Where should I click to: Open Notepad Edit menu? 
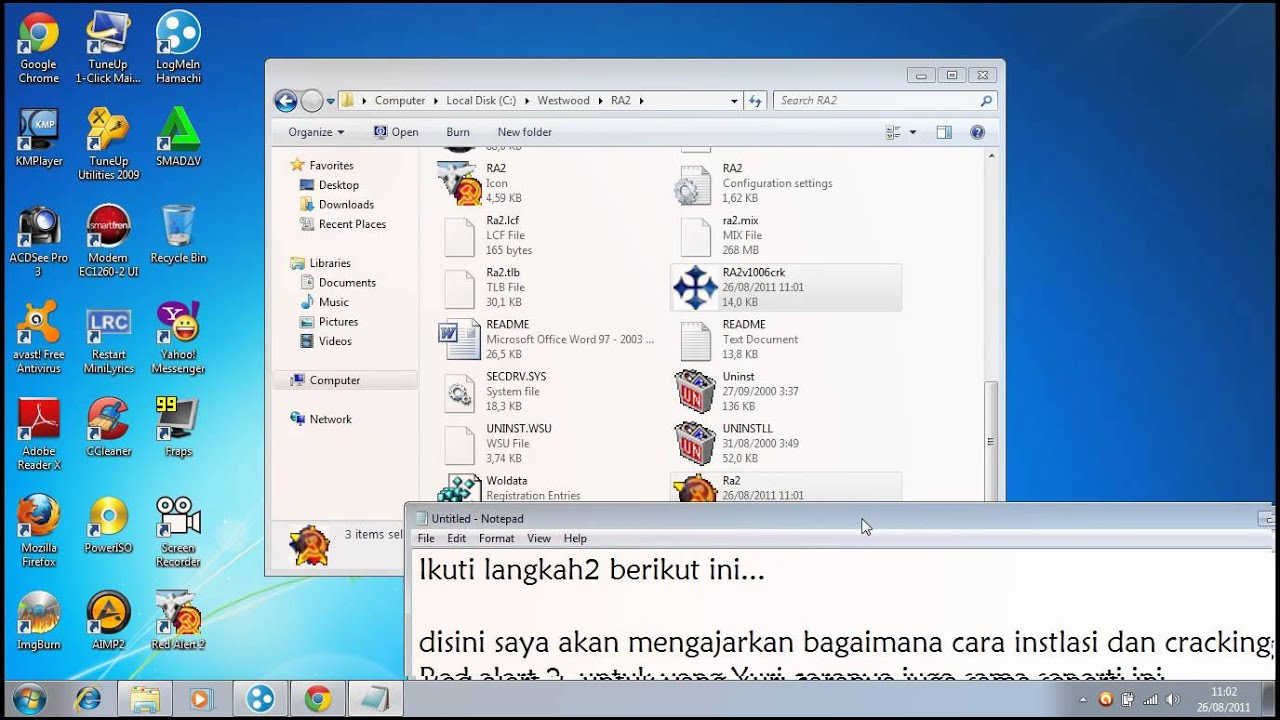(x=457, y=538)
